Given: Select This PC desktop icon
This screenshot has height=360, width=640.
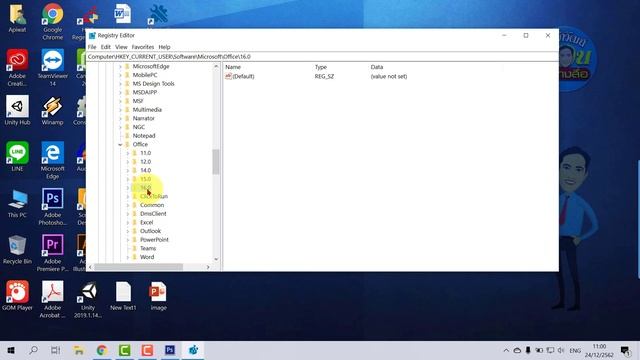Looking at the screenshot, I should (x=17, y=203).
